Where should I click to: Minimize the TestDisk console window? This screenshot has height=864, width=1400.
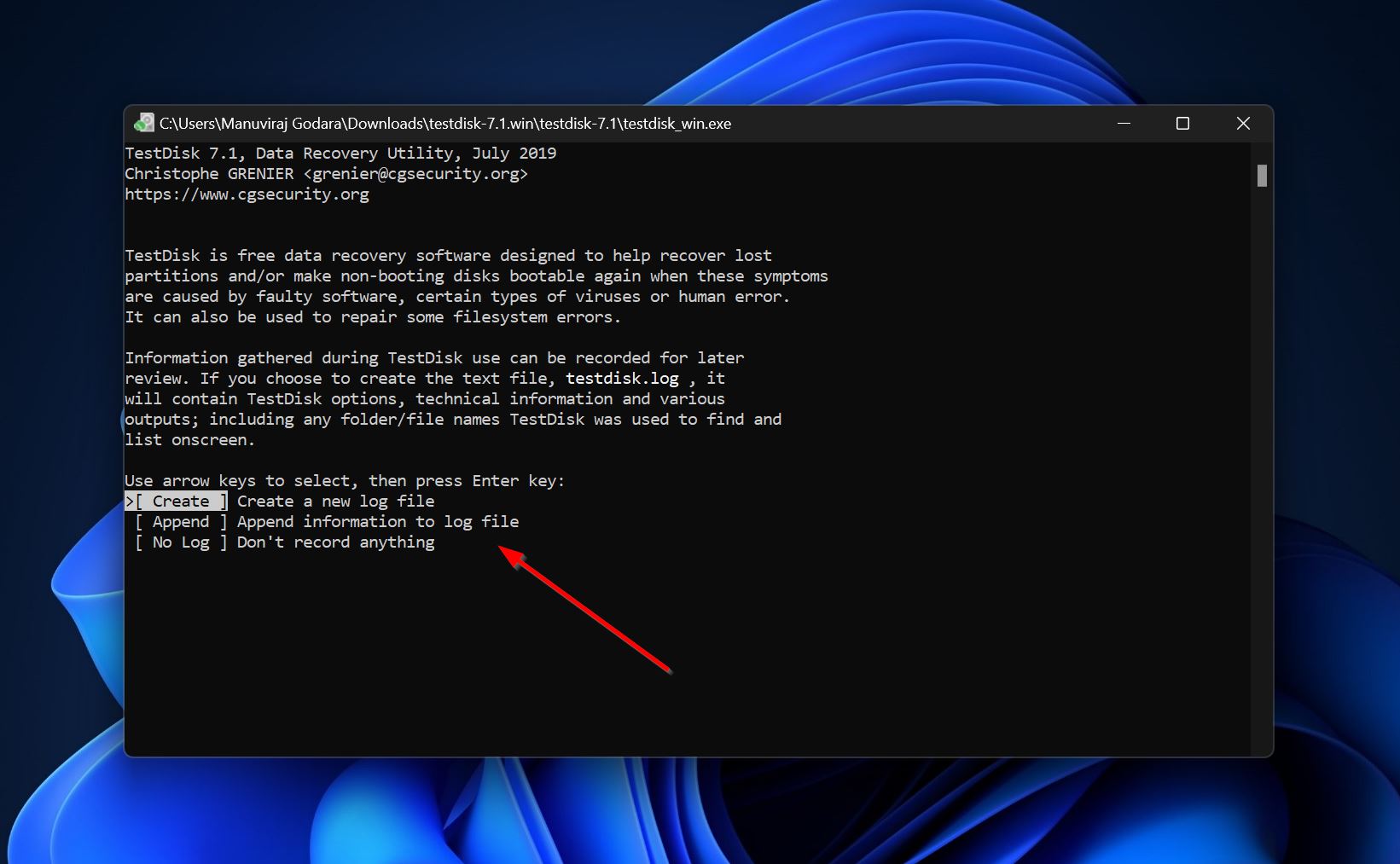[x=1124, y=124]
